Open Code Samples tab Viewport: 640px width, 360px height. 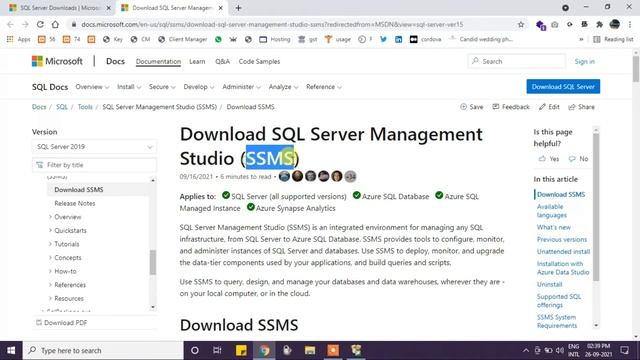[x=259, y=62]
